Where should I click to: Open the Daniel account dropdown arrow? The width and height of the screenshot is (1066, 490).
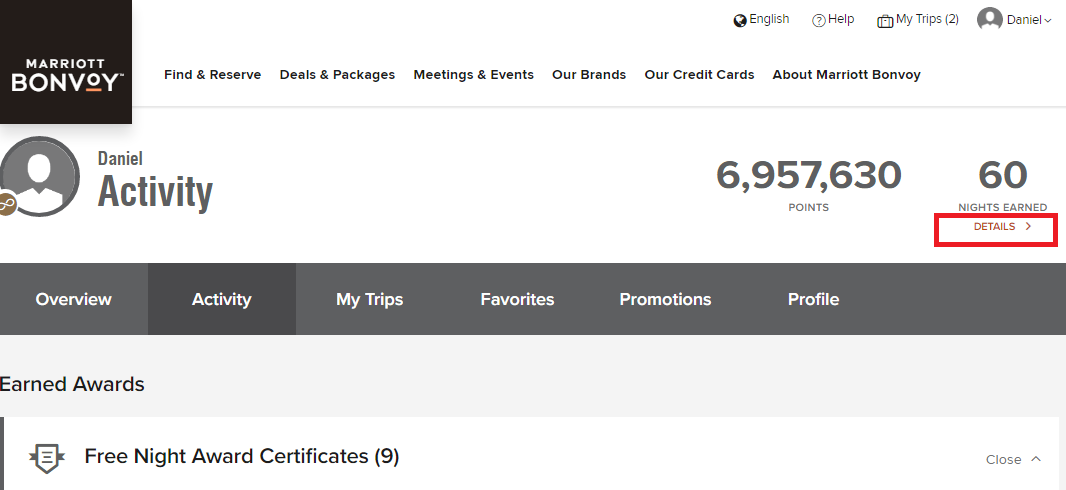coord(1048,21)
